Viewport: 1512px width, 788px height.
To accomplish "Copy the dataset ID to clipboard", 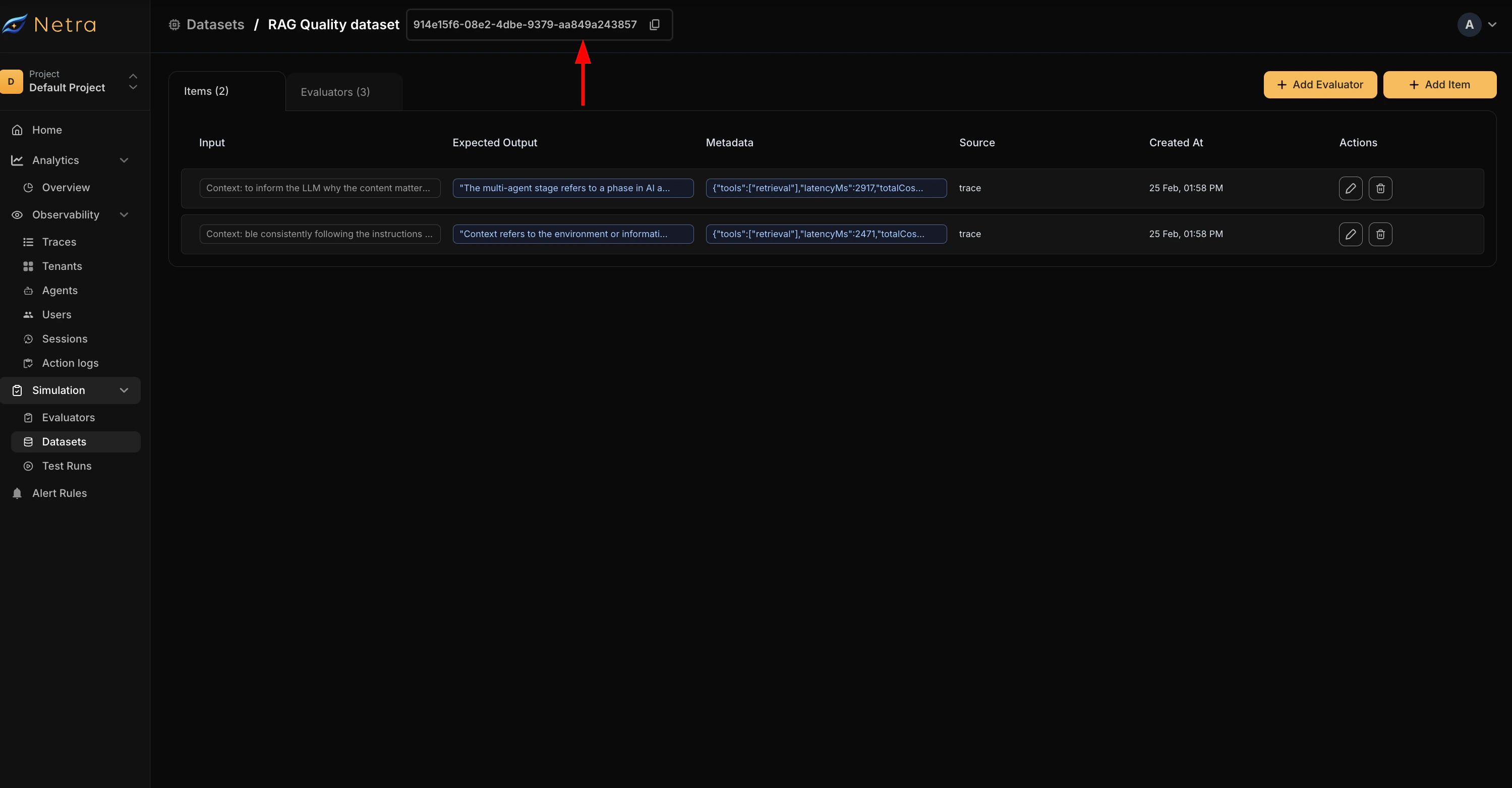I will (655, 25).
